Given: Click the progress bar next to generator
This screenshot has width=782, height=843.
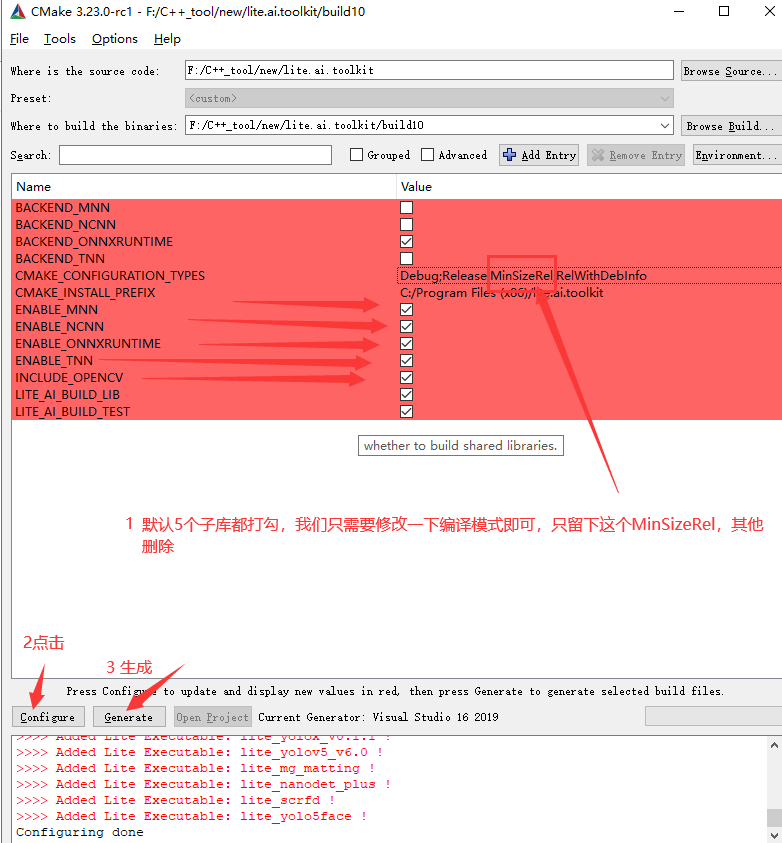Looking at the screenshot, I should click(x=713, y=717).
